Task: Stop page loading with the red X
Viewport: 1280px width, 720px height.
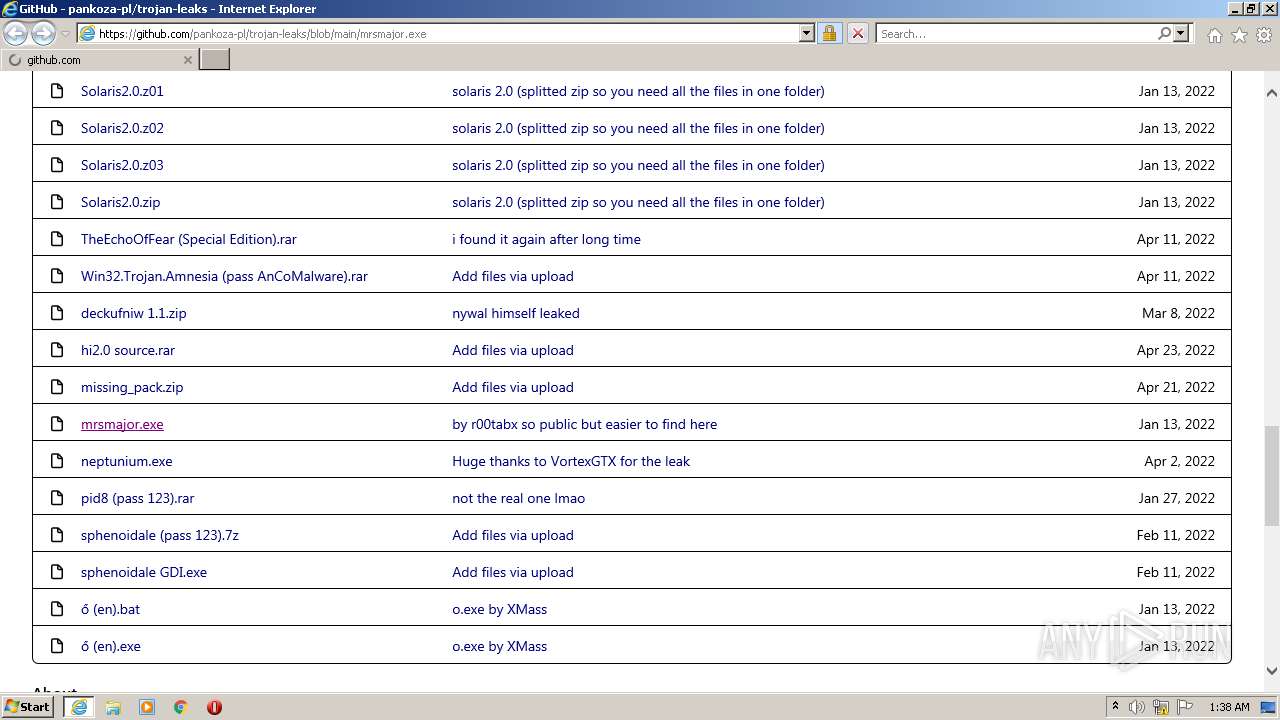Action: (x=857, y=33)
